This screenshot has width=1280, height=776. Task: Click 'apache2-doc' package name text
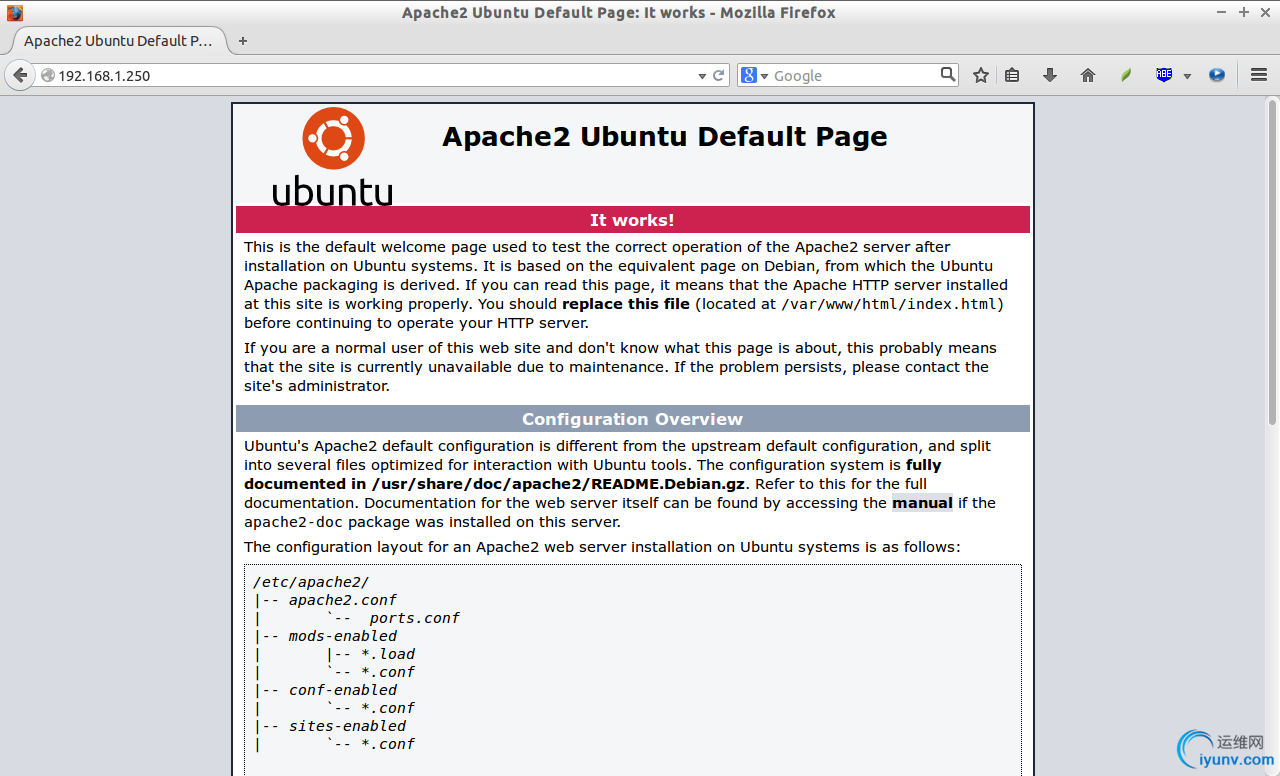coord(293,522)
